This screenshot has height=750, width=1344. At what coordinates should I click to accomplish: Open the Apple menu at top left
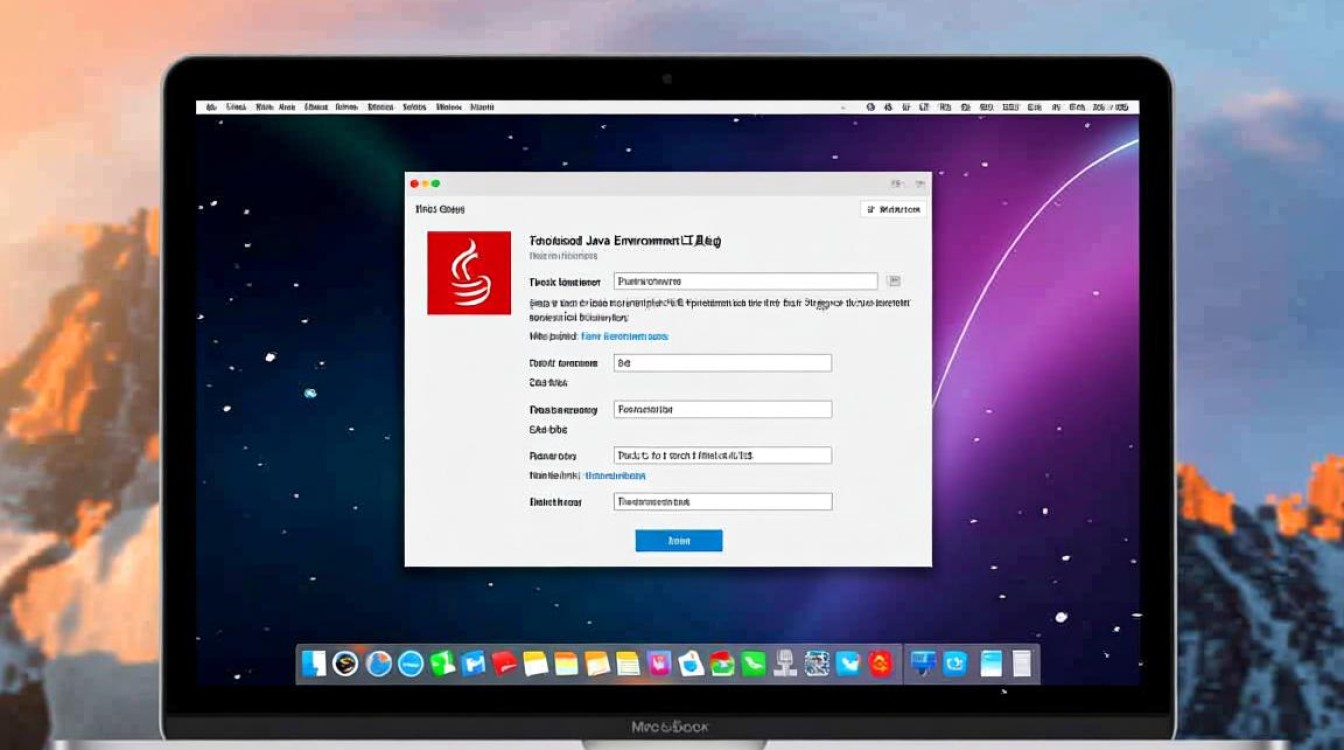point(210,105)
